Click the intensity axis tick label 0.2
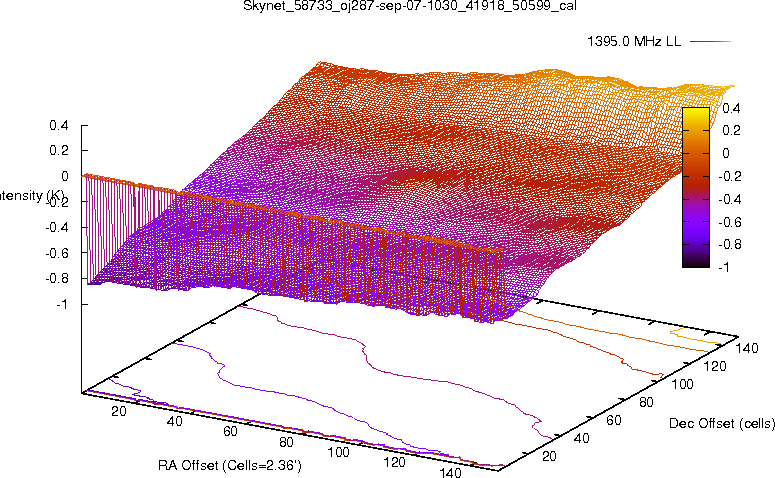Image resolution: width=775 pixels, height=478 pixels. click(x=59, y=150)
